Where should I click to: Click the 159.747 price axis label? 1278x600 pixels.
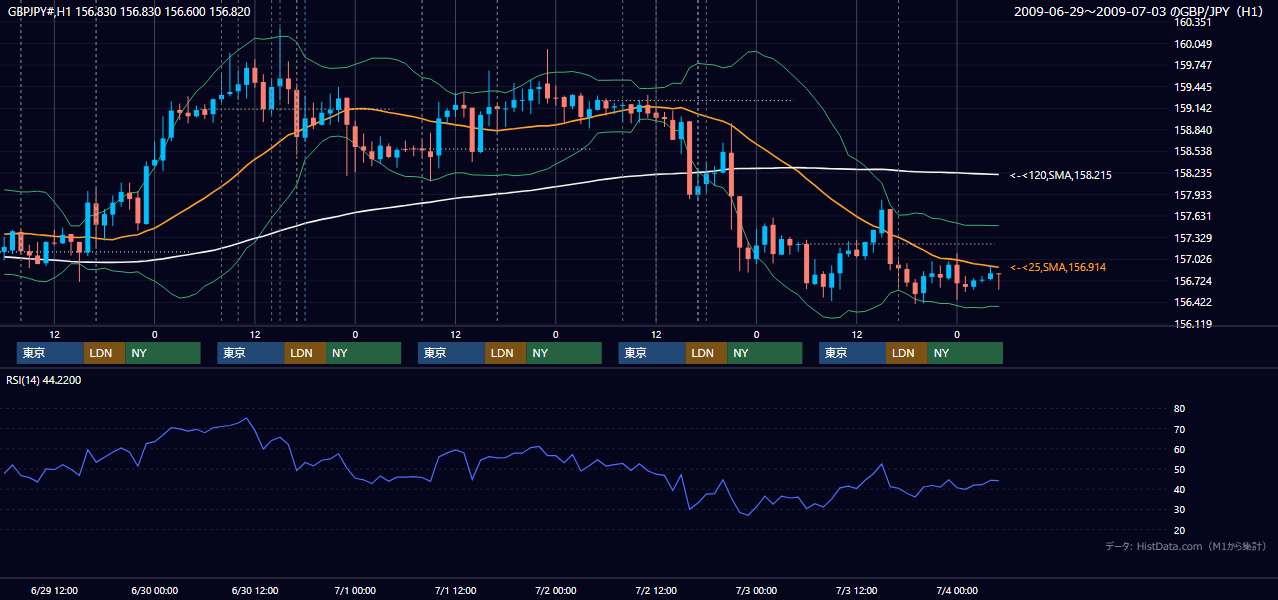click(x=1193, y=65)
